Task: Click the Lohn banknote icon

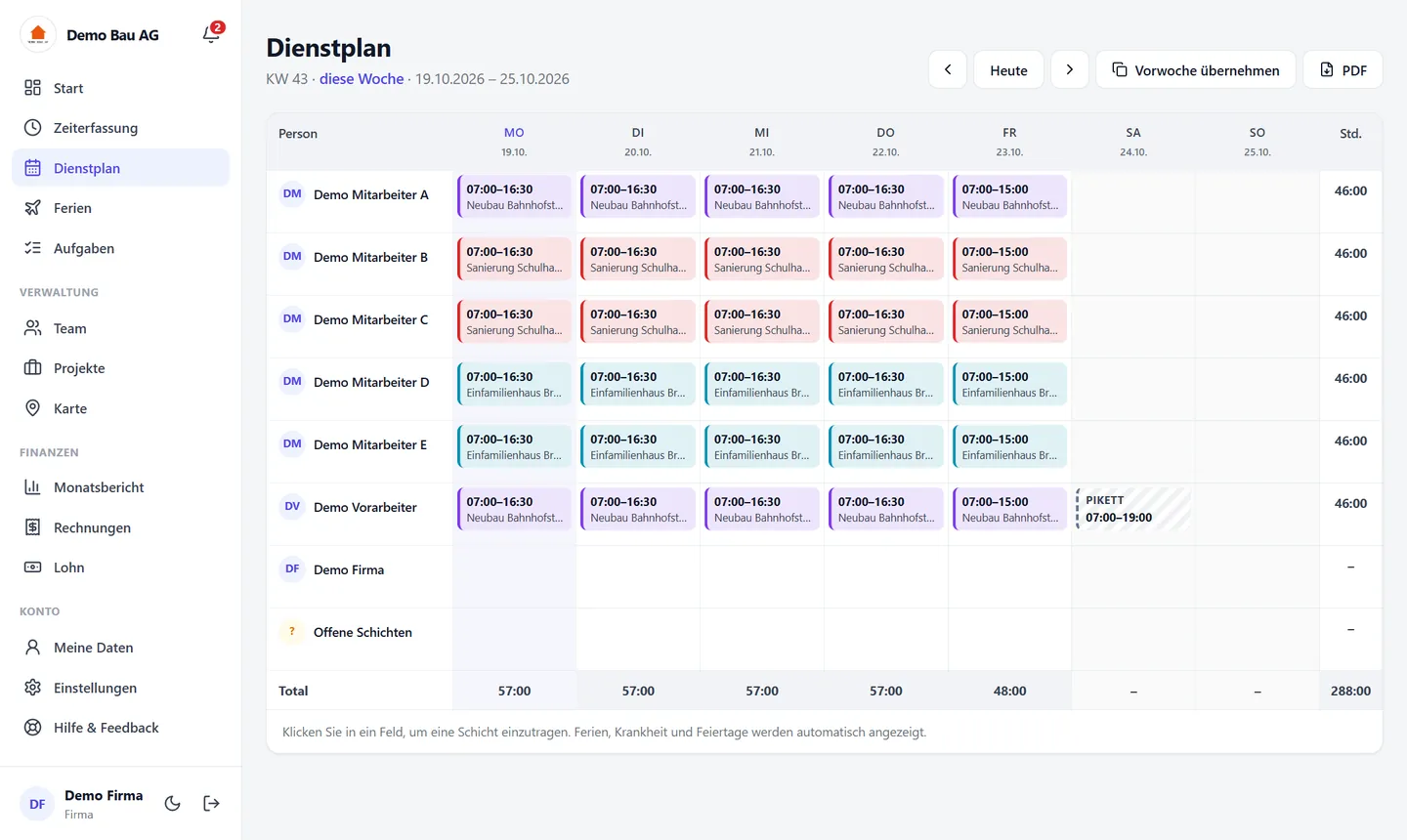Action: [x=32, y=567]
